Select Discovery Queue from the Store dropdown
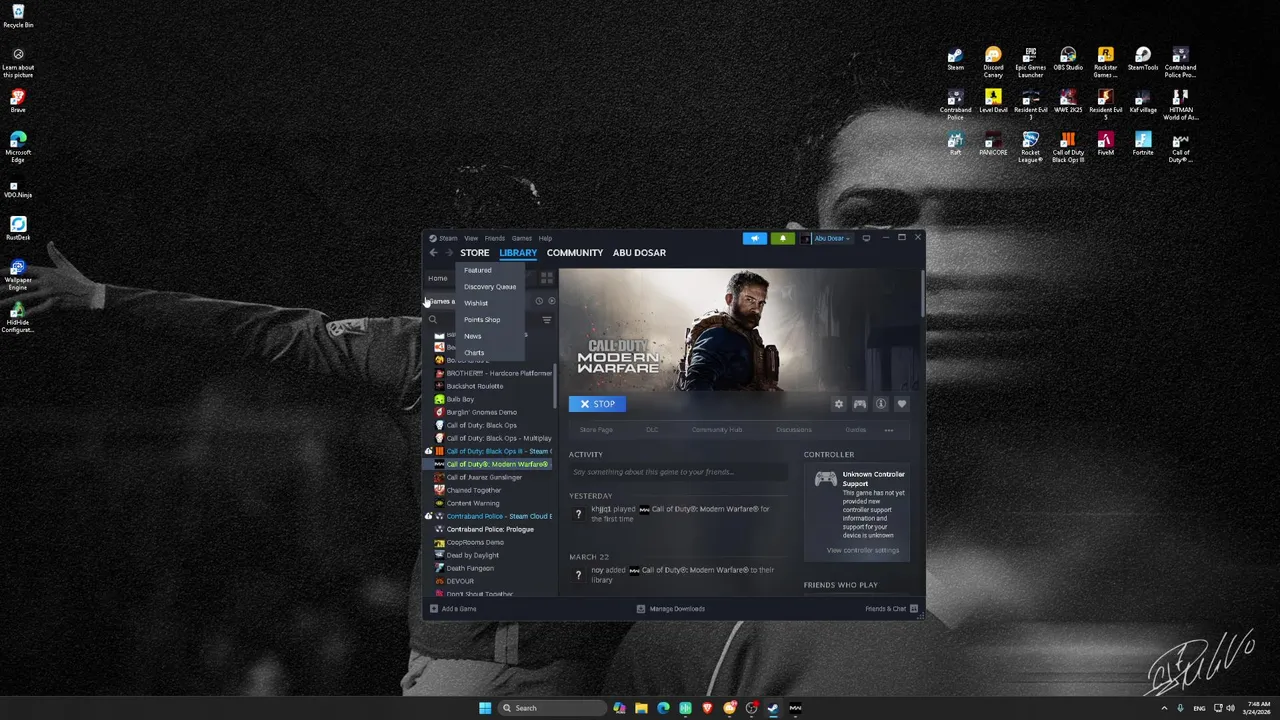Screen dimensions: 1280x720 point(490,287)
